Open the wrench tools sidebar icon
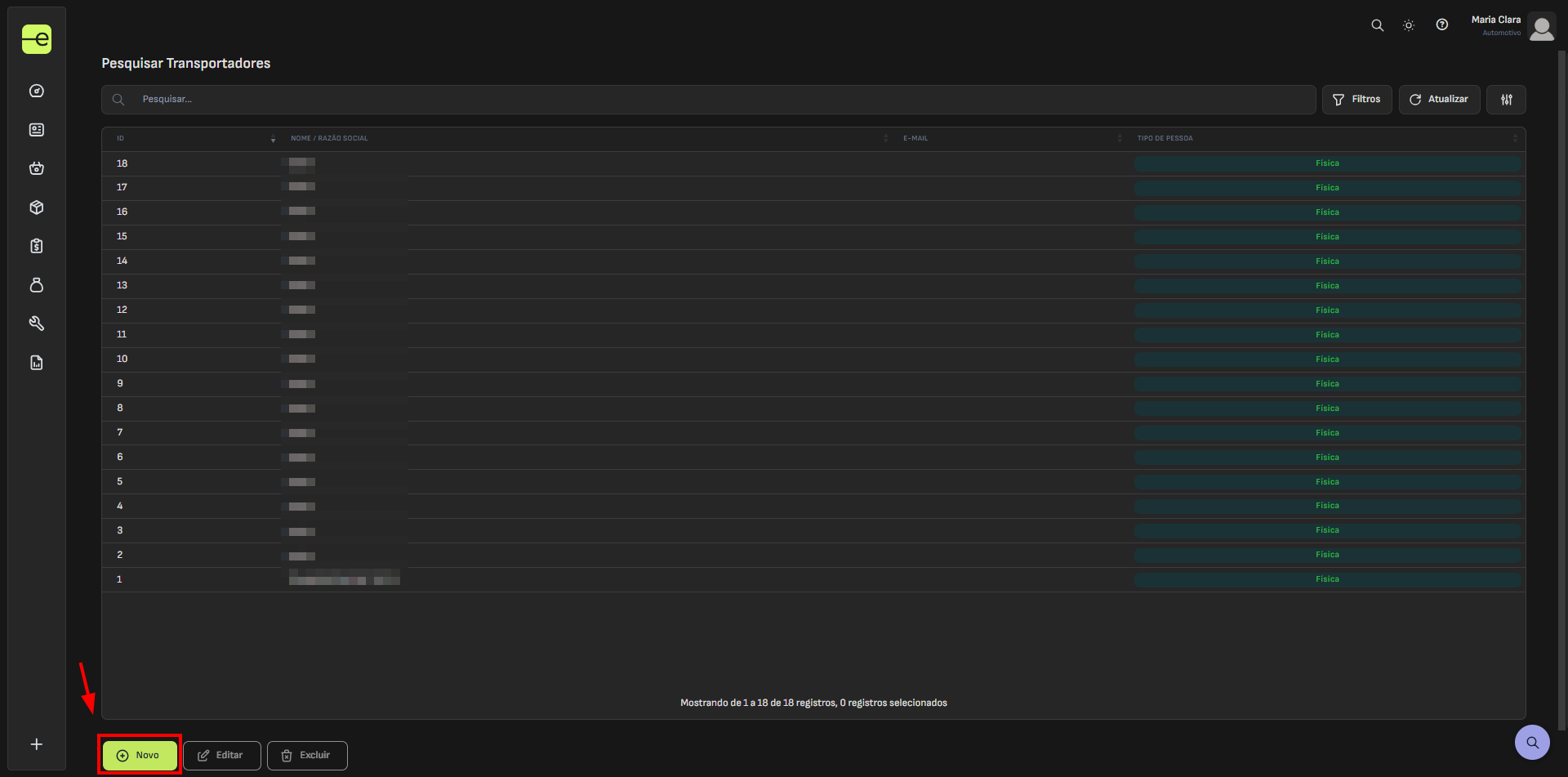The image size is (1568, 777). click(37, 324)
